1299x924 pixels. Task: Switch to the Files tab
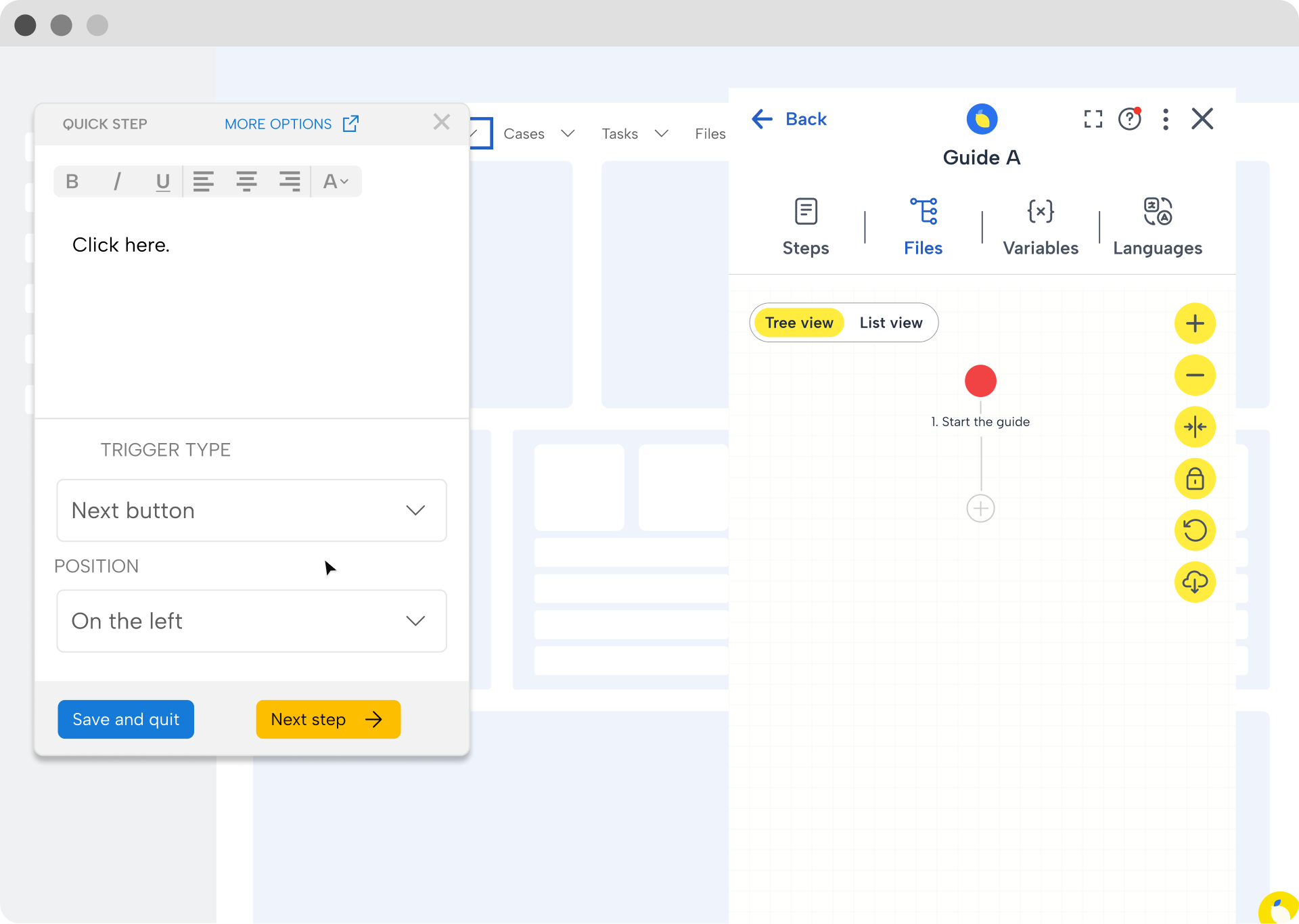coord(924,227)
